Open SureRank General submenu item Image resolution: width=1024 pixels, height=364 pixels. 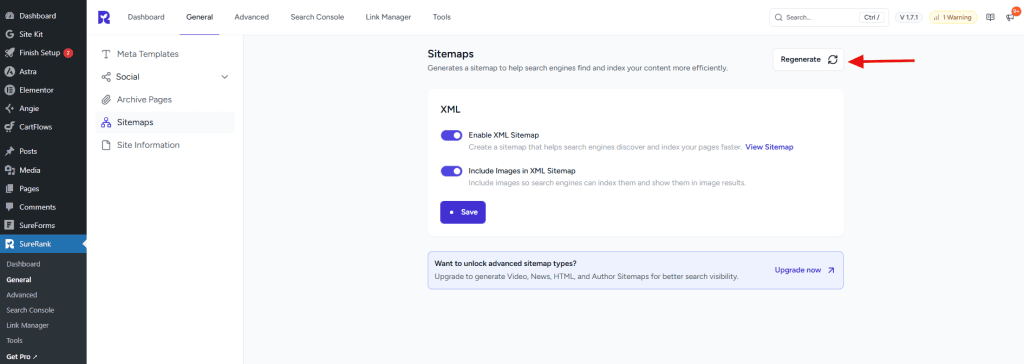(x=19, y=280)
